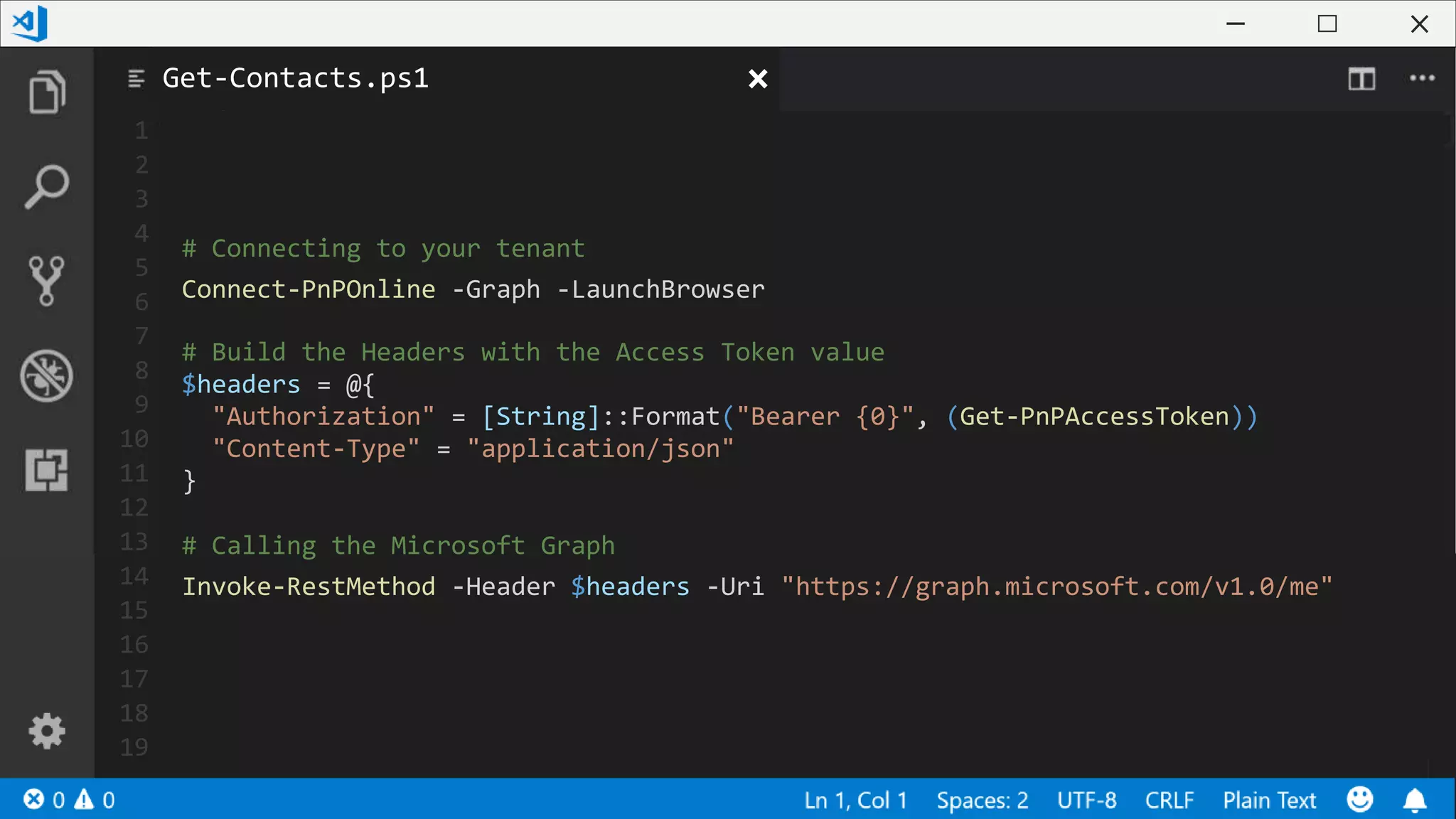Click the '-LaunchBrowser' parameter
This screenshot has height=819, width=1456.
660,290
